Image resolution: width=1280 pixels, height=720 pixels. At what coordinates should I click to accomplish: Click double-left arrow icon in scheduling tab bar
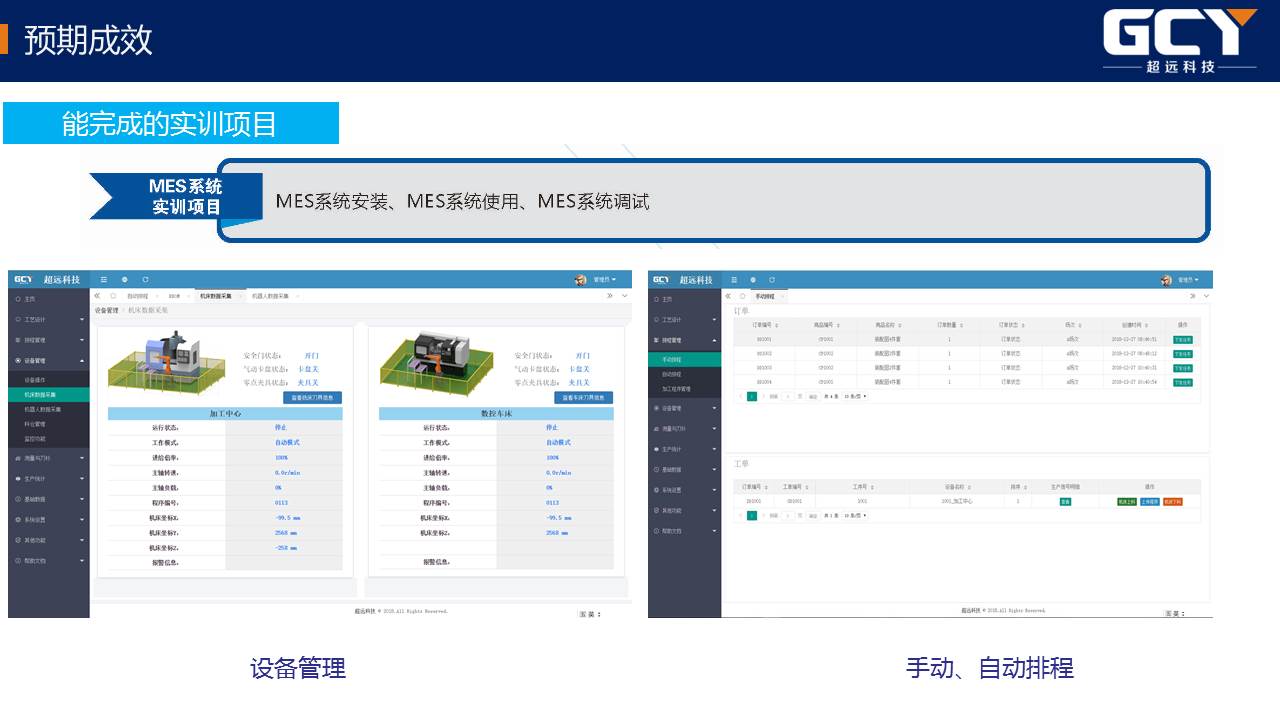(728, 296)
